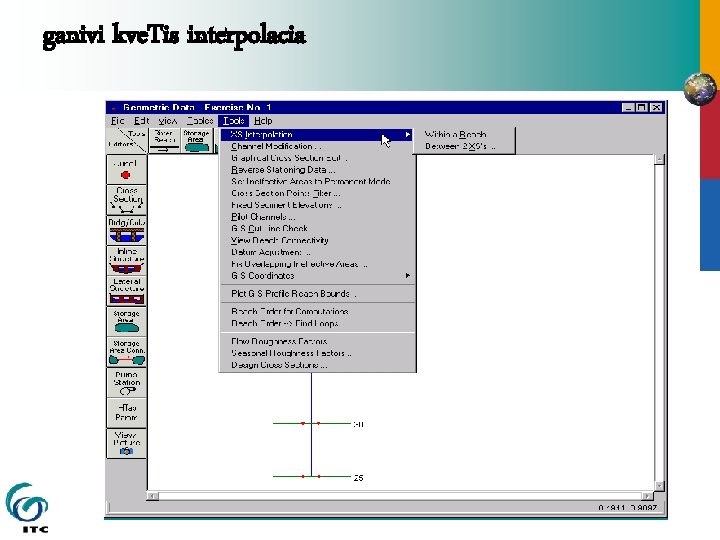Minimize the Geometric Data window

pos(628,107)
